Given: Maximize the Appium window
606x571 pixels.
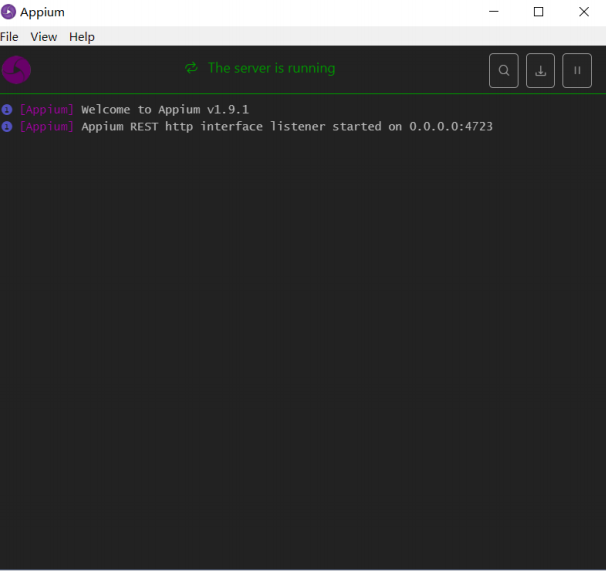Looking at the screenshot, I should pos(538,12).
